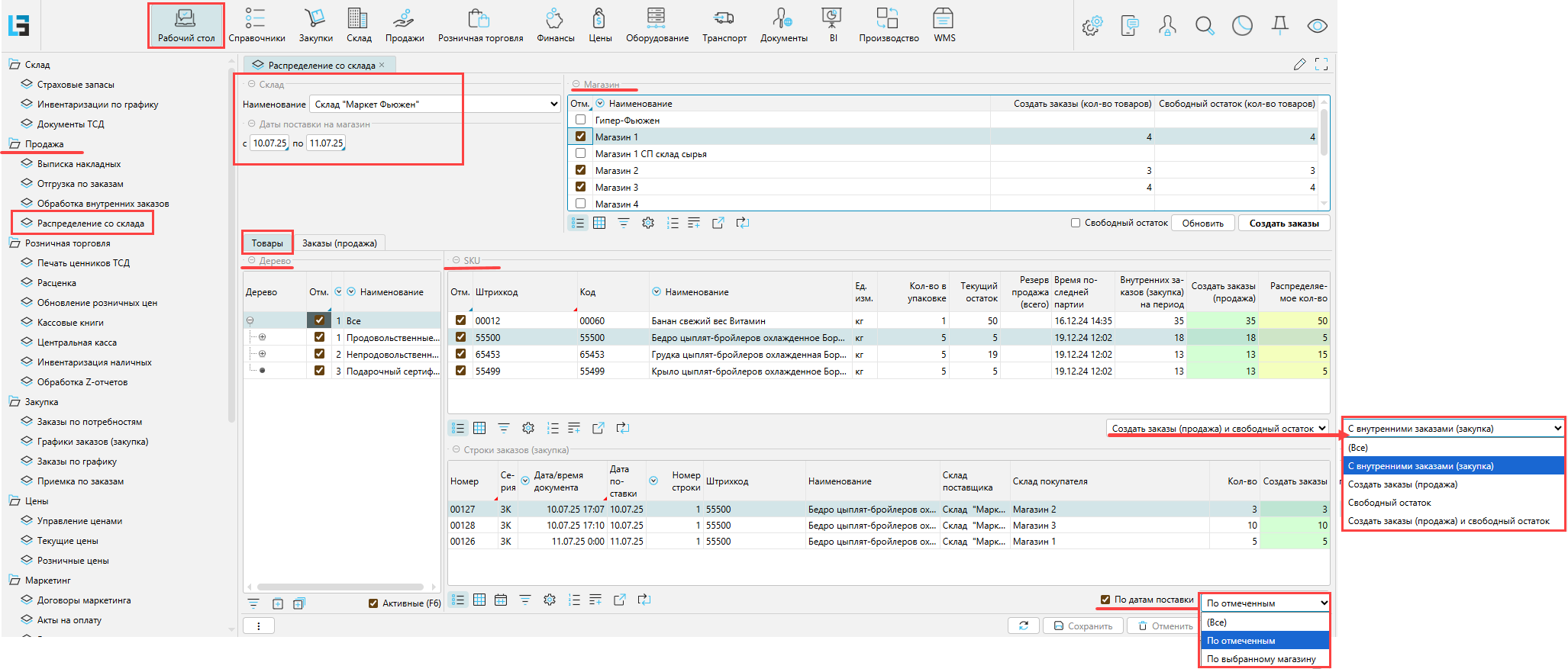Open Отгрузка по заказам in sidebar
1568x669 pixels.
point(80,184)
